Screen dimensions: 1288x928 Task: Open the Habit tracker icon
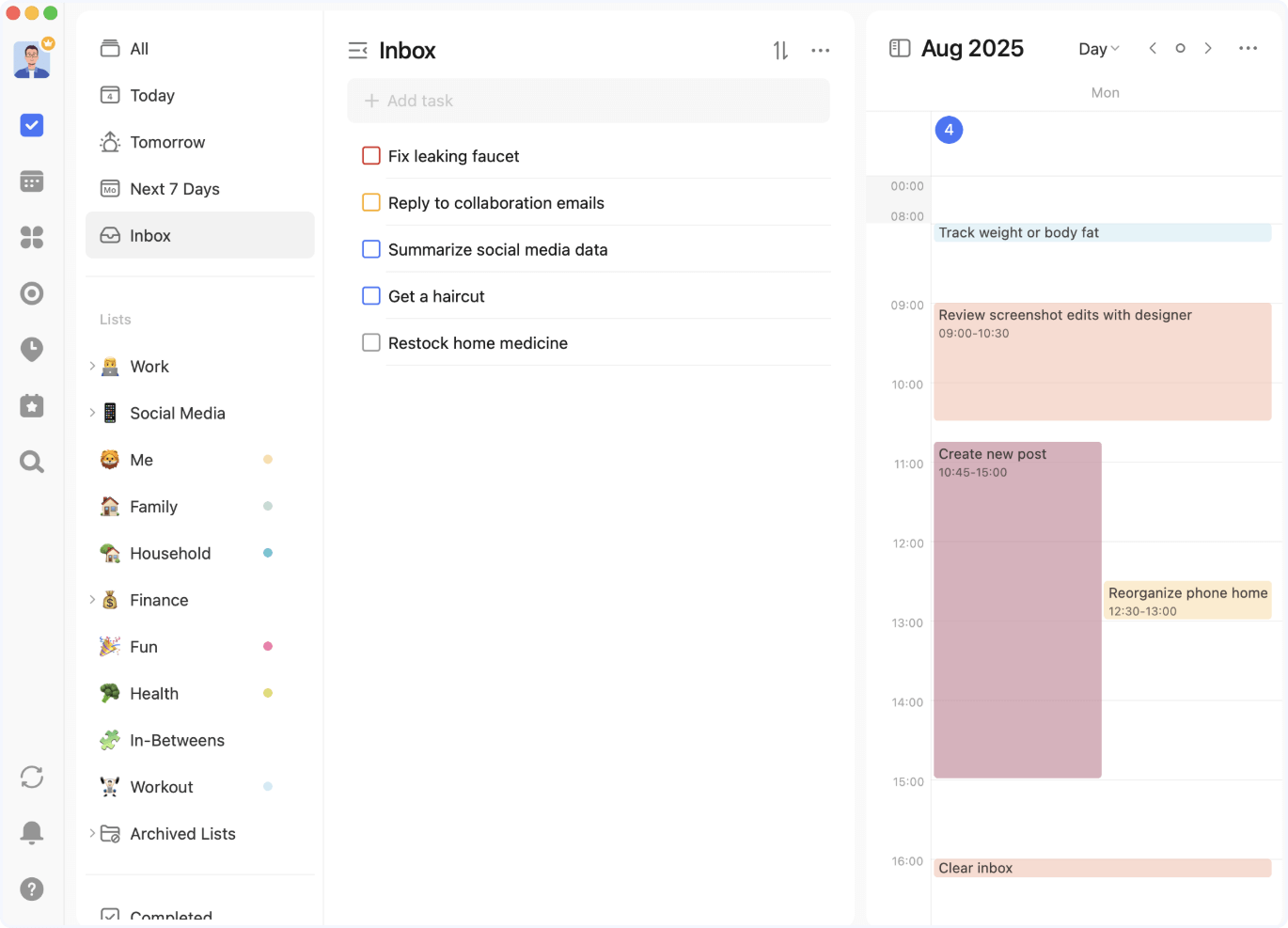point(31,349)
